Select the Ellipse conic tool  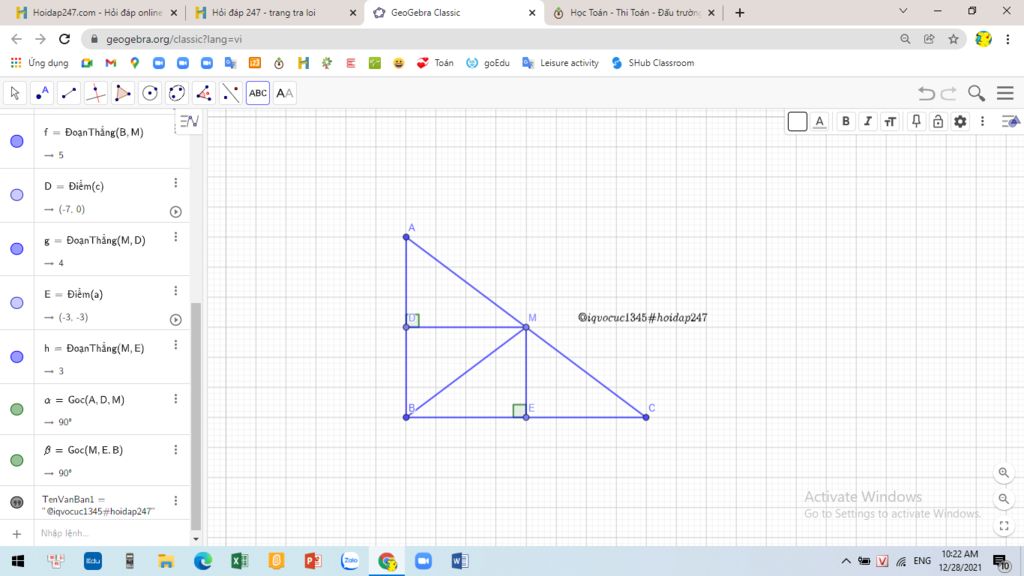pos(176,93)
